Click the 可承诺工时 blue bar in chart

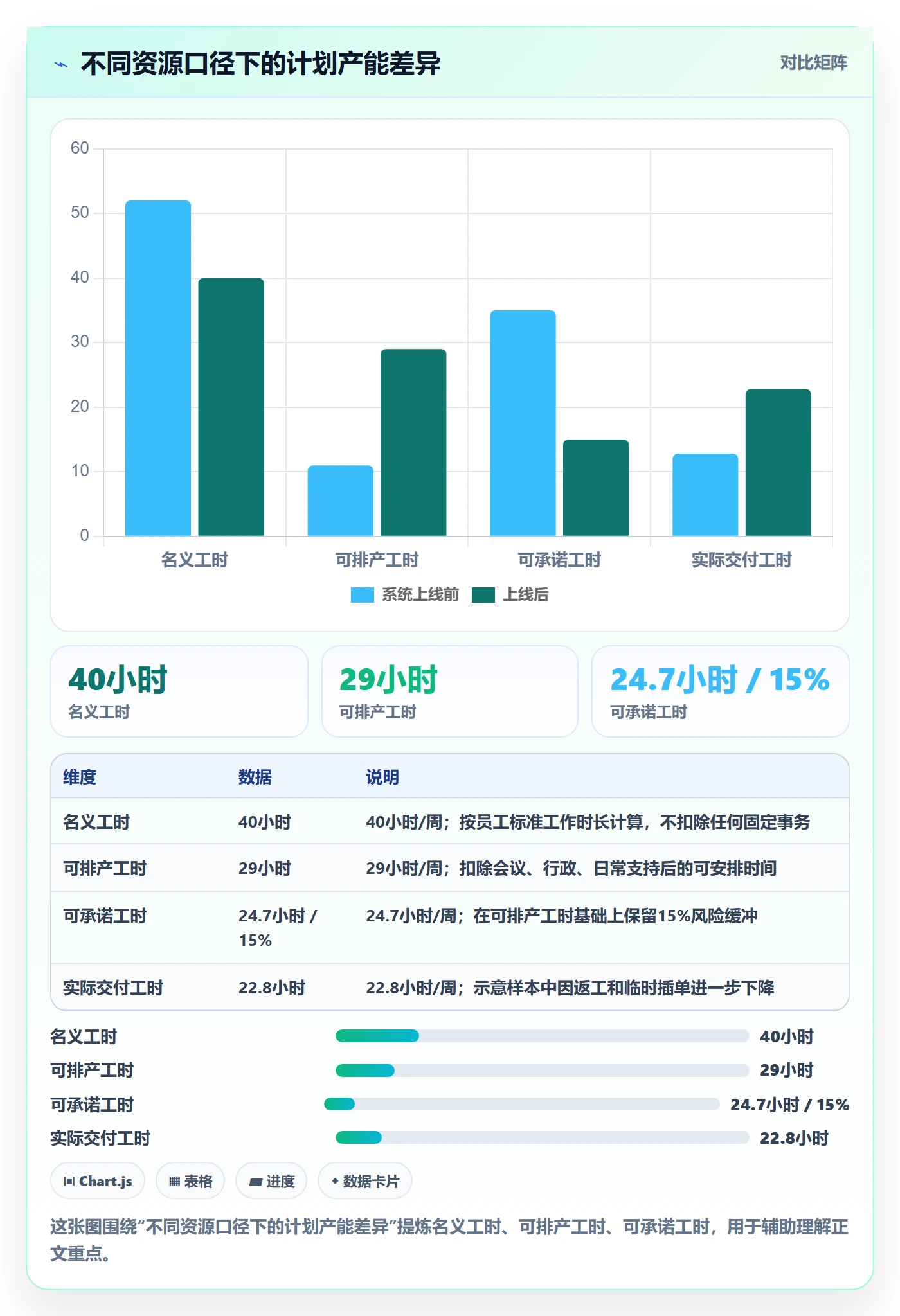[x=523, y=423]
